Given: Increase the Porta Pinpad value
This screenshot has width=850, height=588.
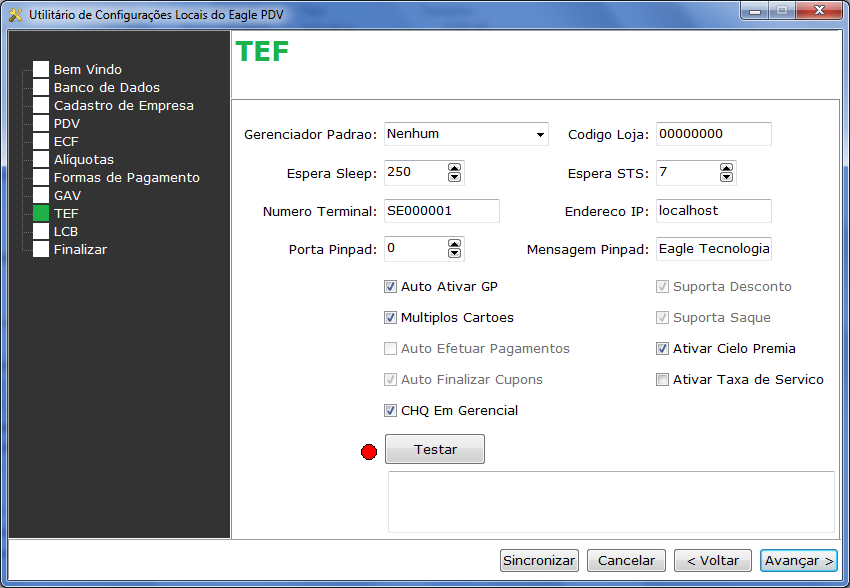Looking at the screenshot, I should click(x=454, y=244).
